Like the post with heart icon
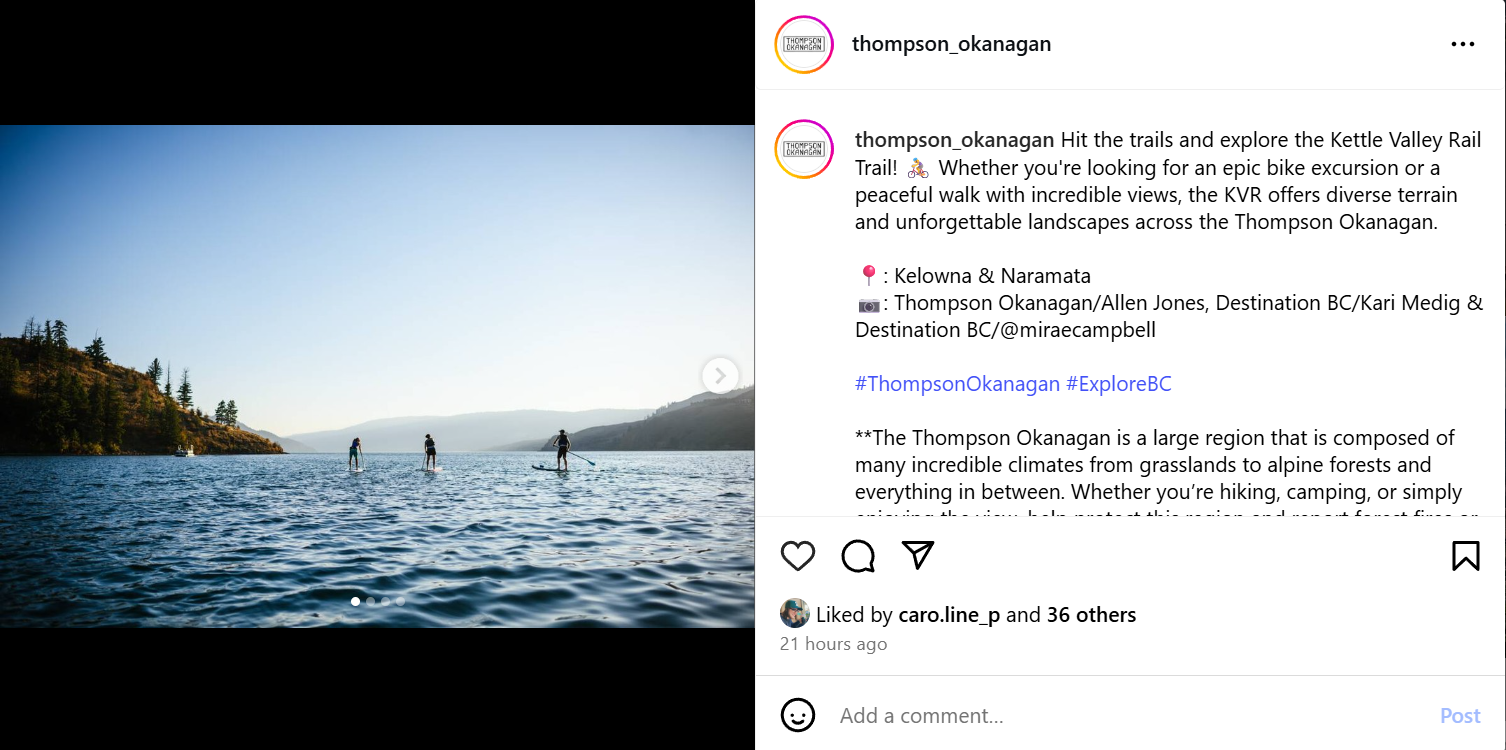 click(798, 556)
